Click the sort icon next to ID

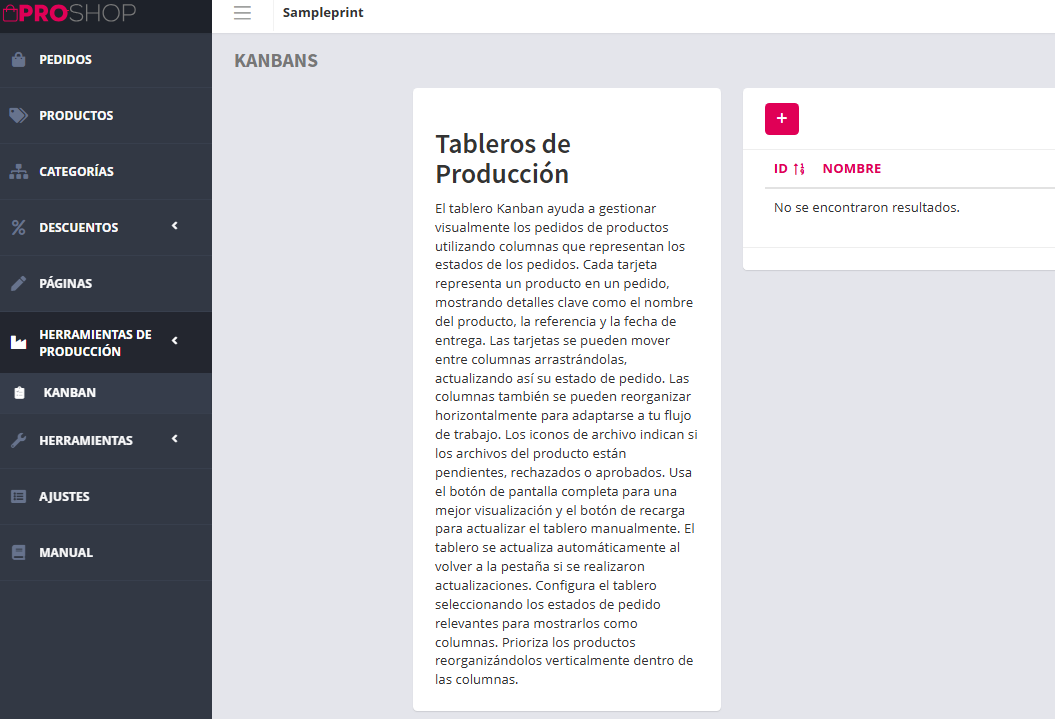click(x=799, y=169)
